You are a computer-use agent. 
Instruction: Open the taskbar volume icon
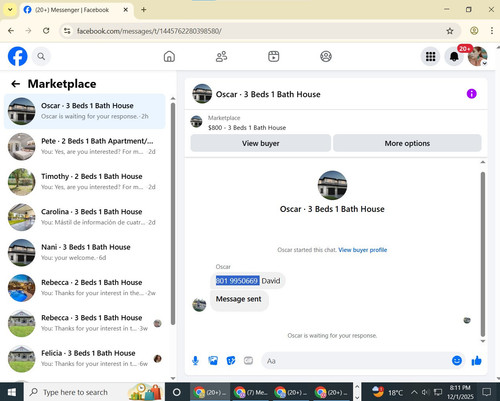pos(425,392)
